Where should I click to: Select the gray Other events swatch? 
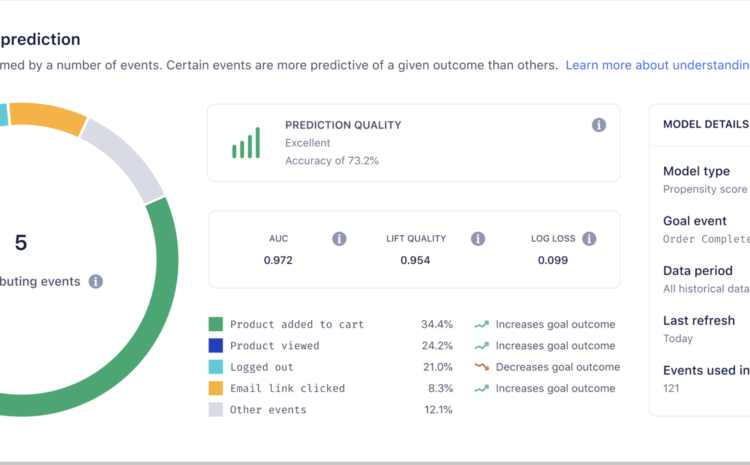click(216, 410)
